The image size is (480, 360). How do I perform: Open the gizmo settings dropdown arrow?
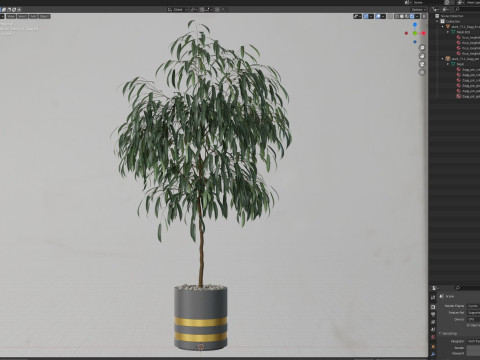[x=371, y=16]
